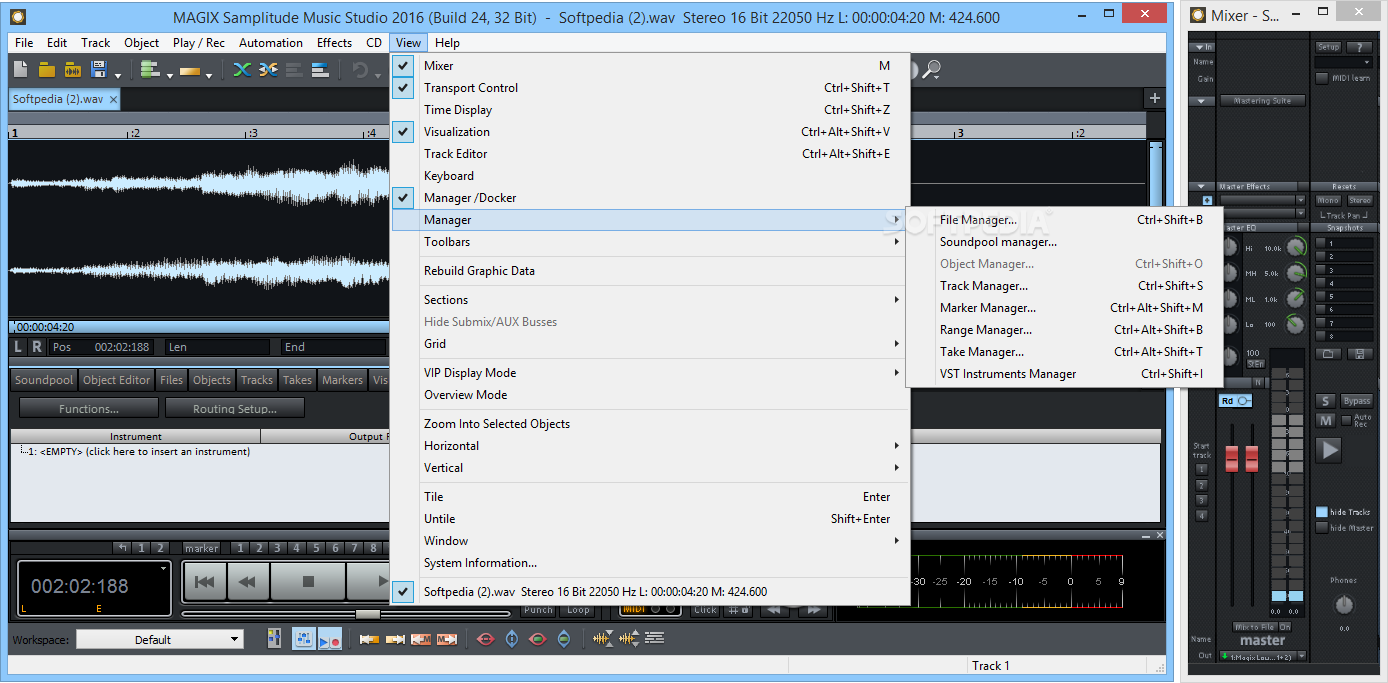1388x683 pixels.
Task: Expand the VIP Display Mode submenu
Action: [650, 373]
